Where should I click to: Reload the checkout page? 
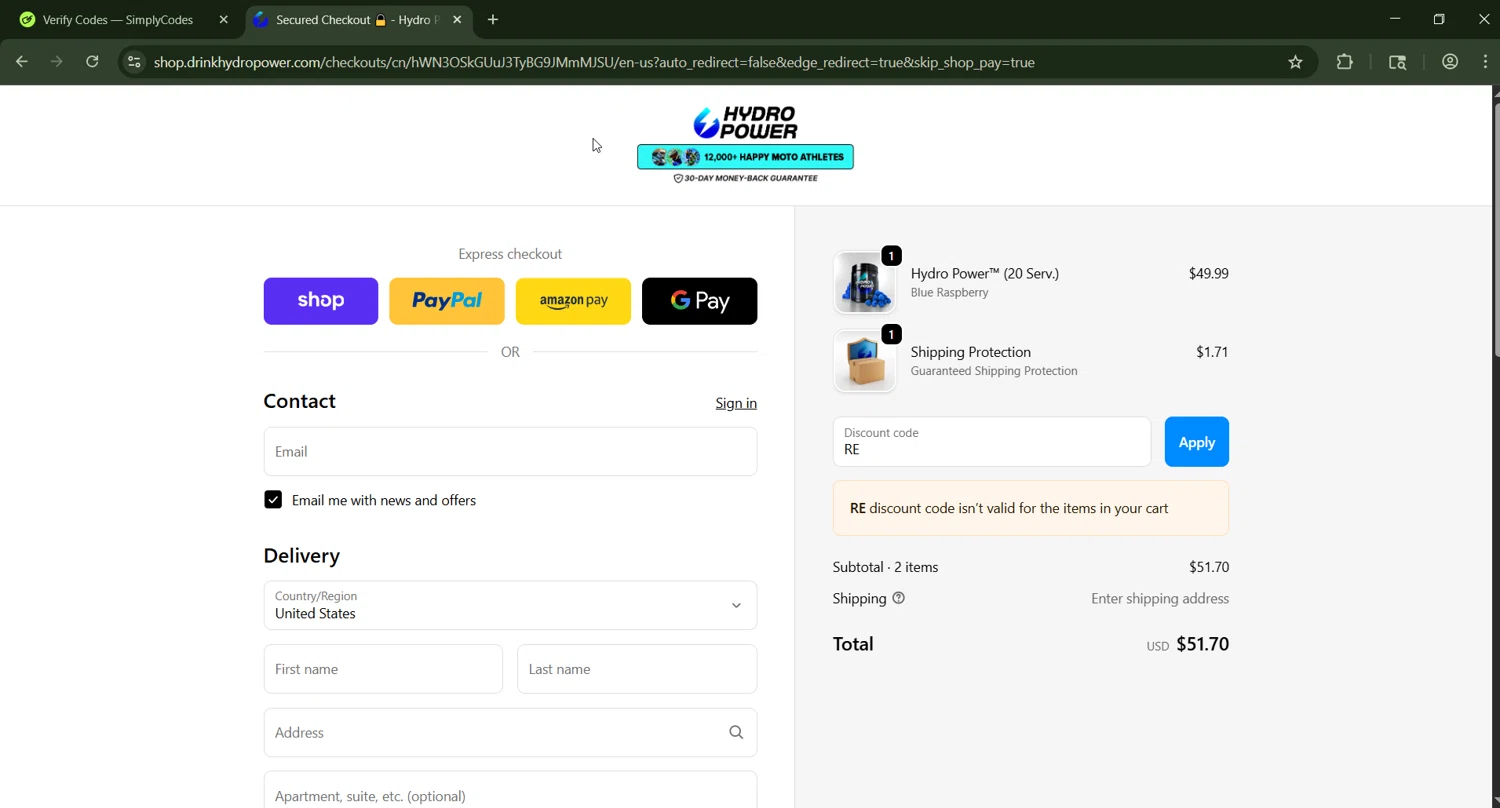click(92, 62)
